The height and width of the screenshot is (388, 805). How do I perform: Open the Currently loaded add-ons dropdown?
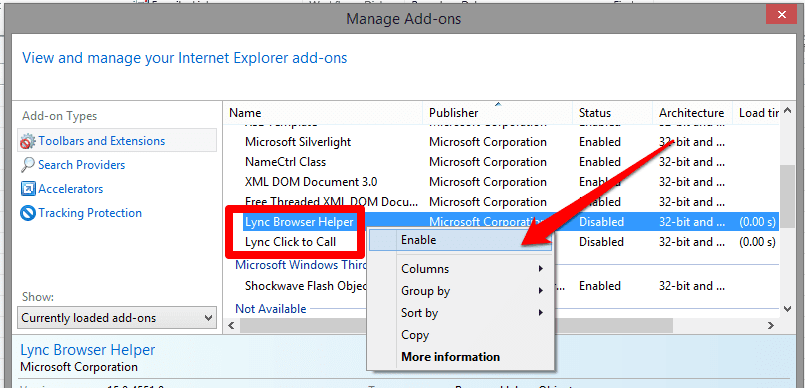coord(117,318)
